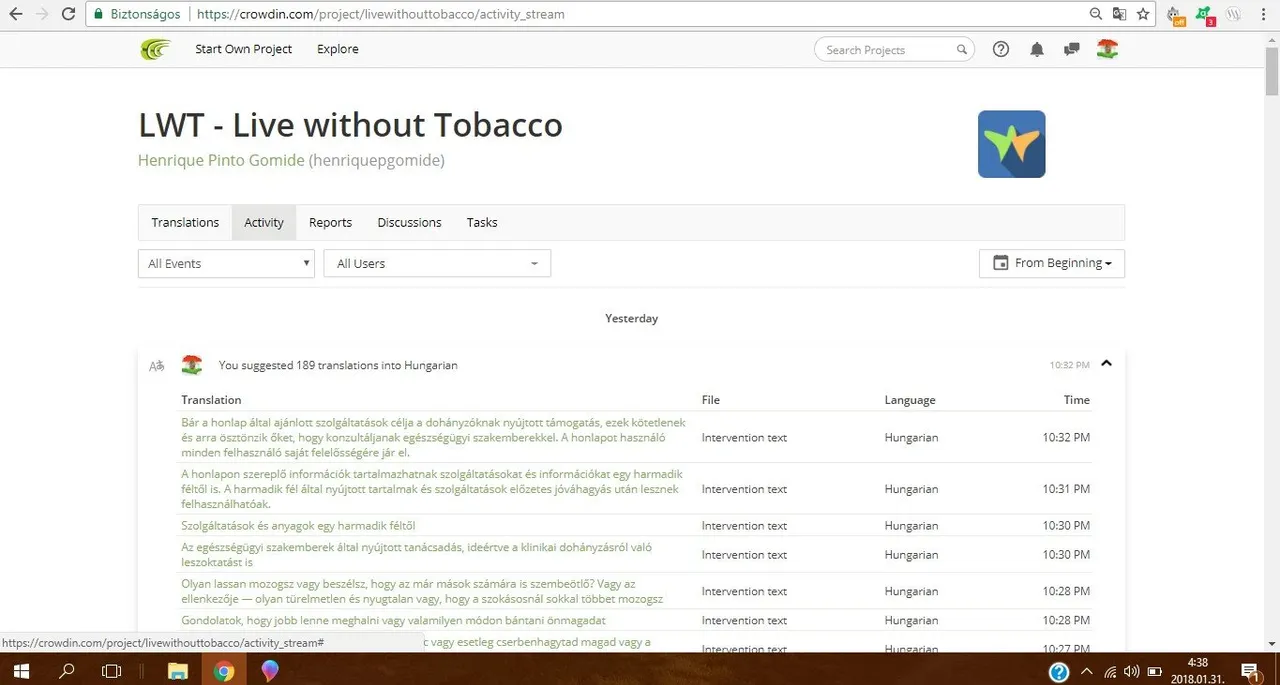Viewport: 1280px width, 685px height.
Task: Open the Action Center notifications icon
Action: 1250,671
